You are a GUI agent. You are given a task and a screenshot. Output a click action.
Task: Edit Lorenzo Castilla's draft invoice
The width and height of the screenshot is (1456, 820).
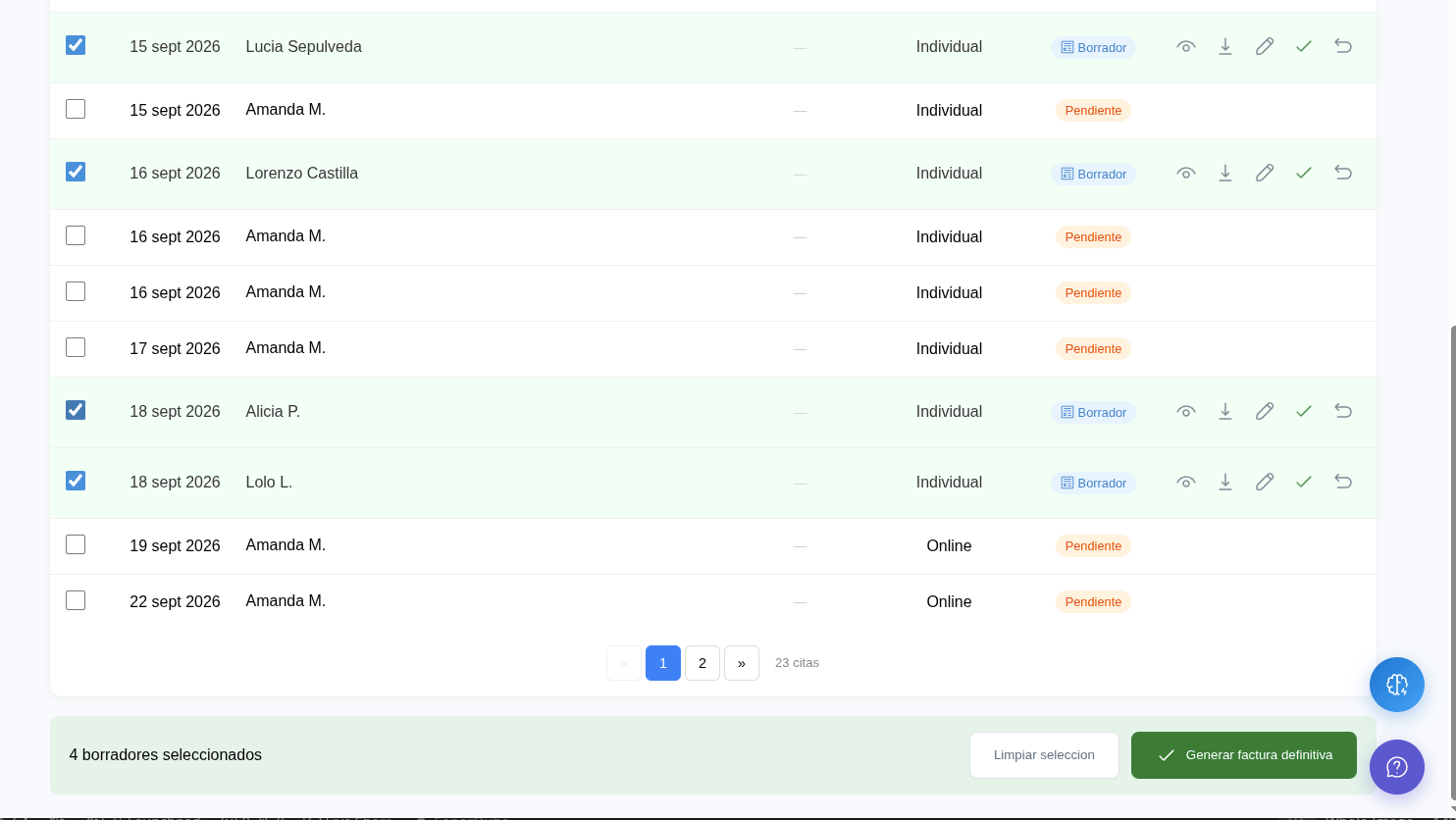(1265, 173)
